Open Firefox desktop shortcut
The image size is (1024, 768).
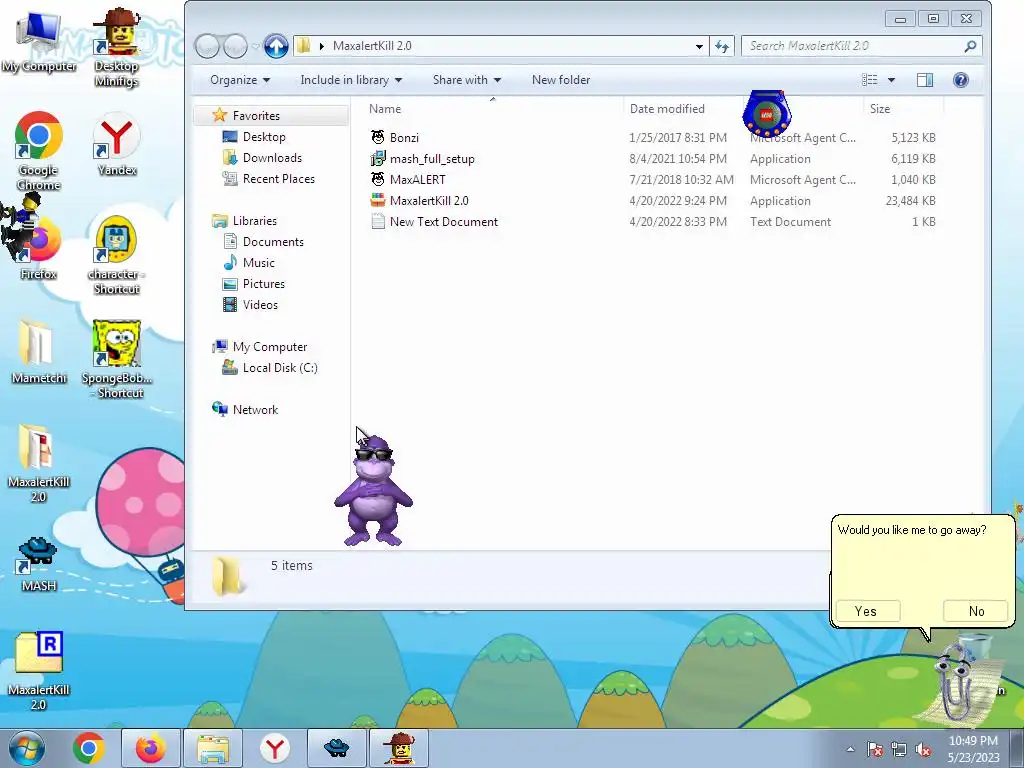pos(39,248)
